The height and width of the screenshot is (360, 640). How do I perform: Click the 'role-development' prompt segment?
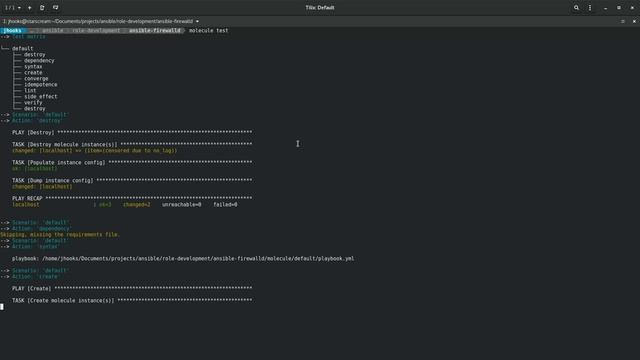pyautogui.click(x=96, y=30)
